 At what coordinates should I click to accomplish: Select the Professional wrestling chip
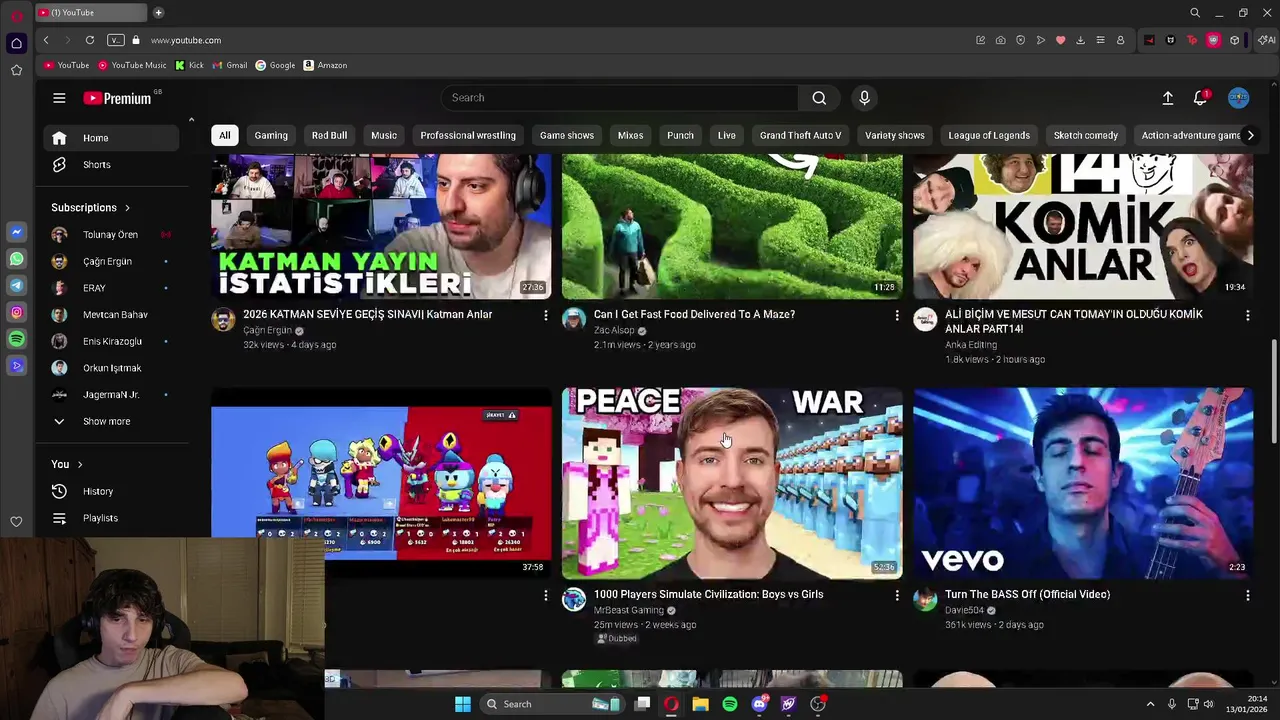(x=468, y=135)
